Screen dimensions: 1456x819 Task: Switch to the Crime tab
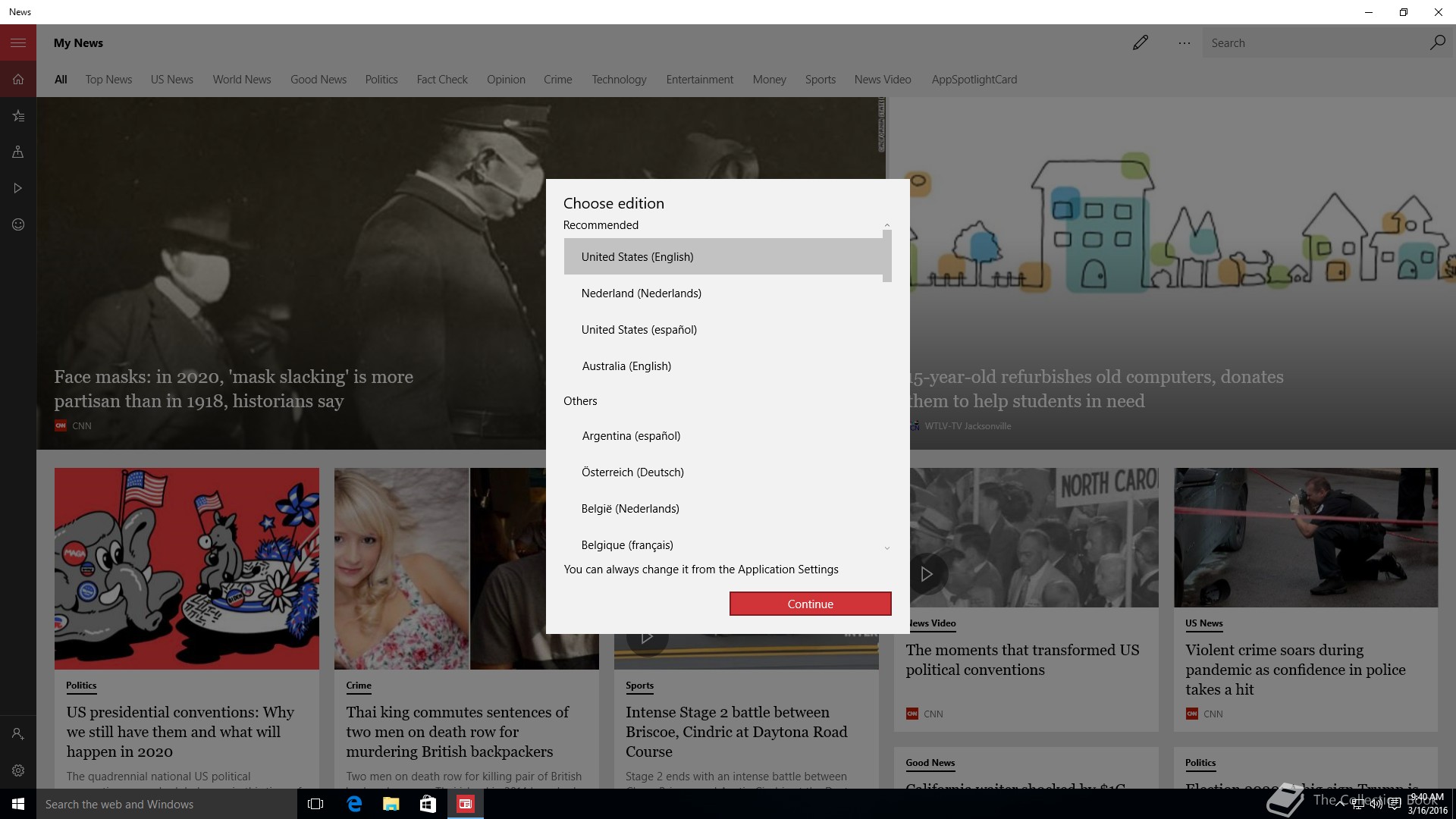[x=558, y=80]
